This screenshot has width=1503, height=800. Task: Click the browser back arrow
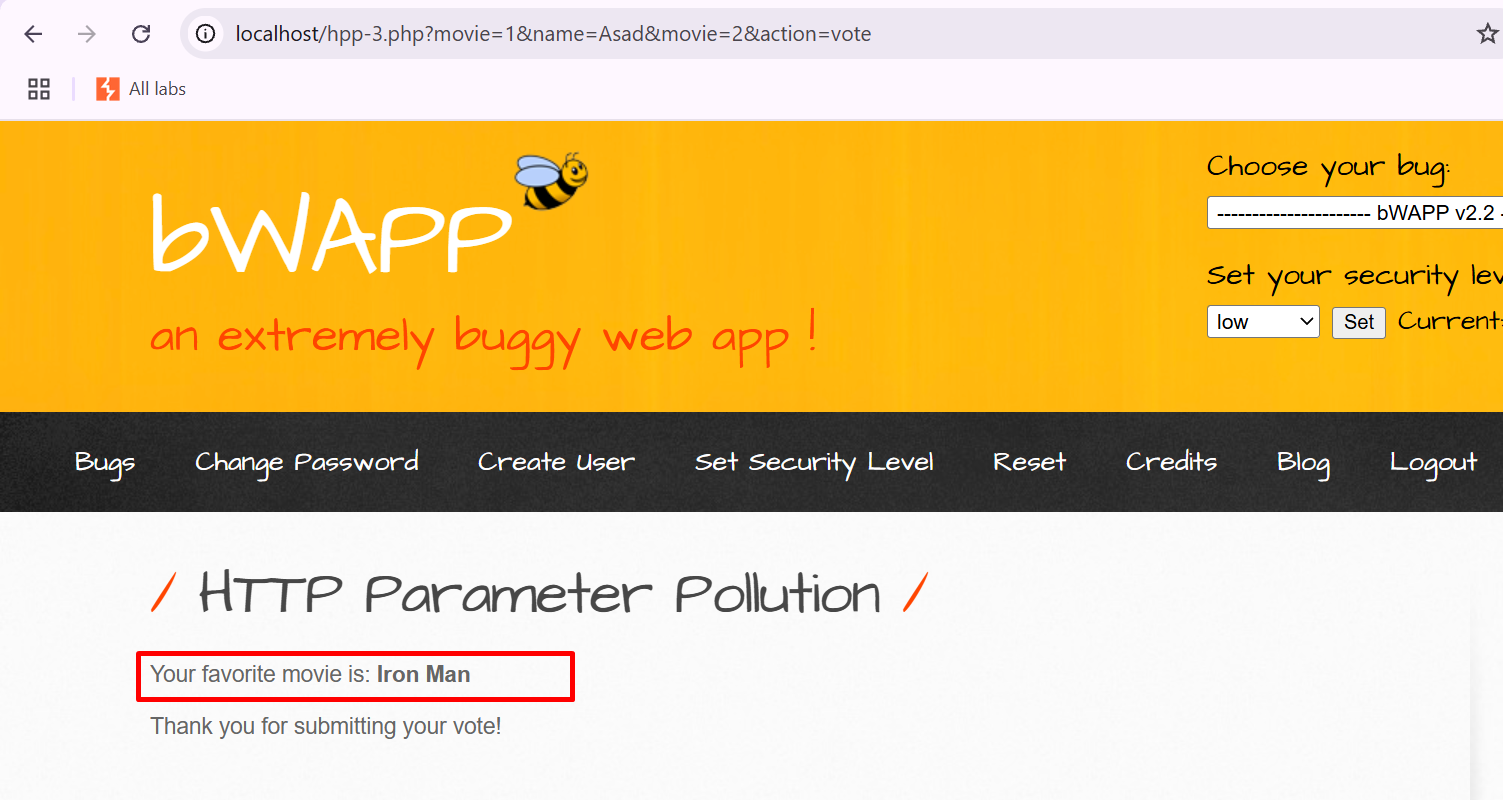click(x=33, y=34)
